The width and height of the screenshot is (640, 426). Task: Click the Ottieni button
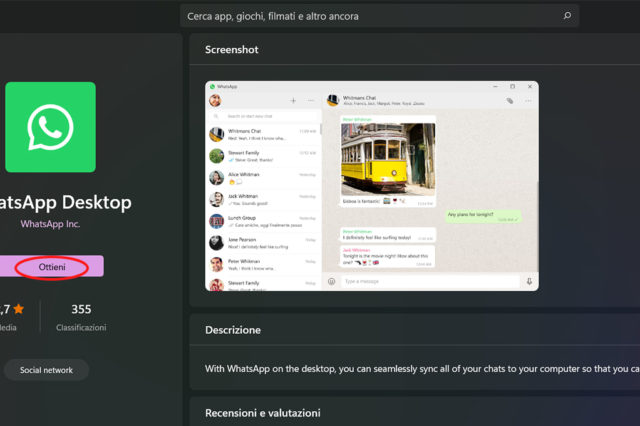click(51, 266)
